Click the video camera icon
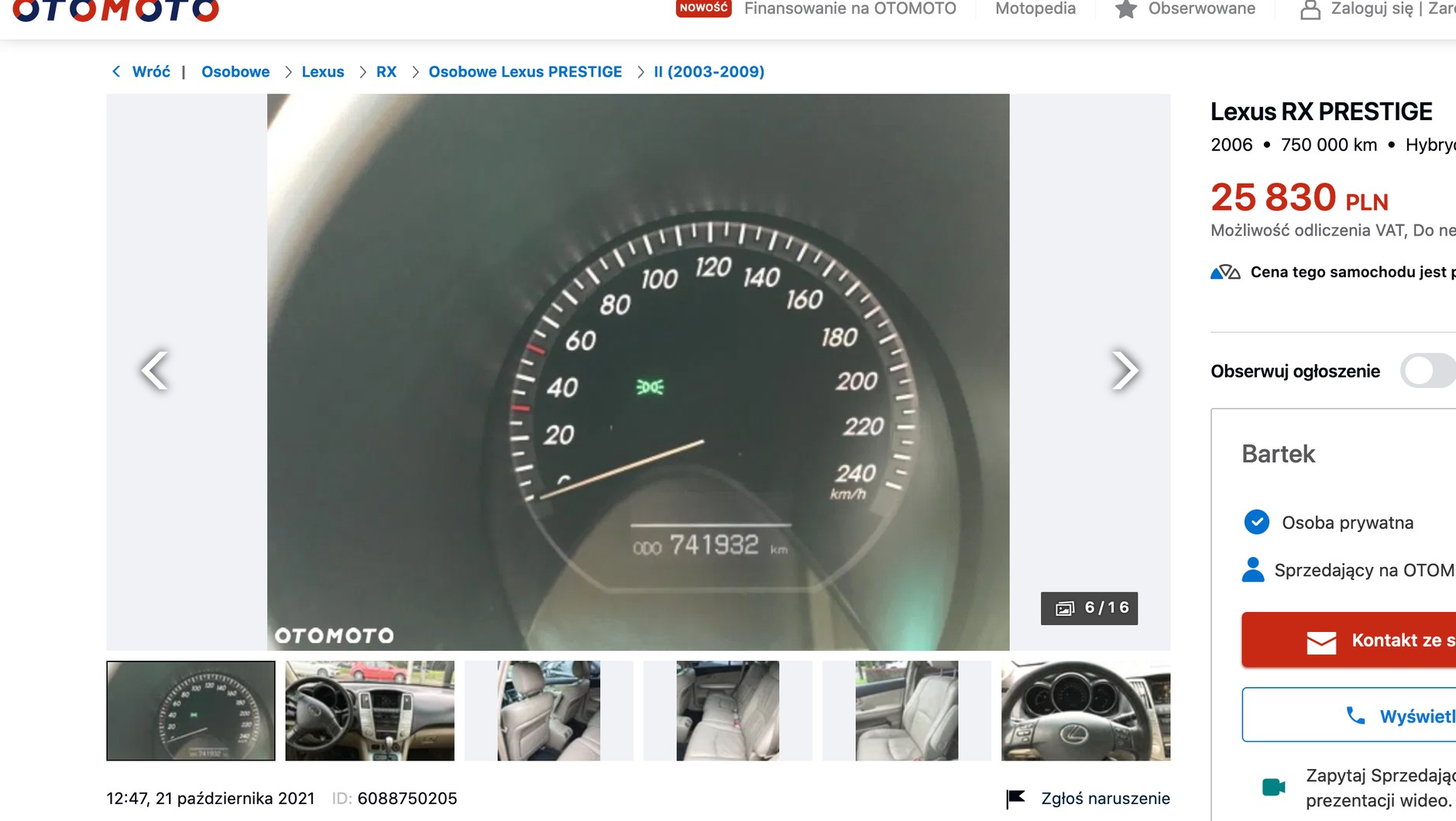 point(1273,787)
